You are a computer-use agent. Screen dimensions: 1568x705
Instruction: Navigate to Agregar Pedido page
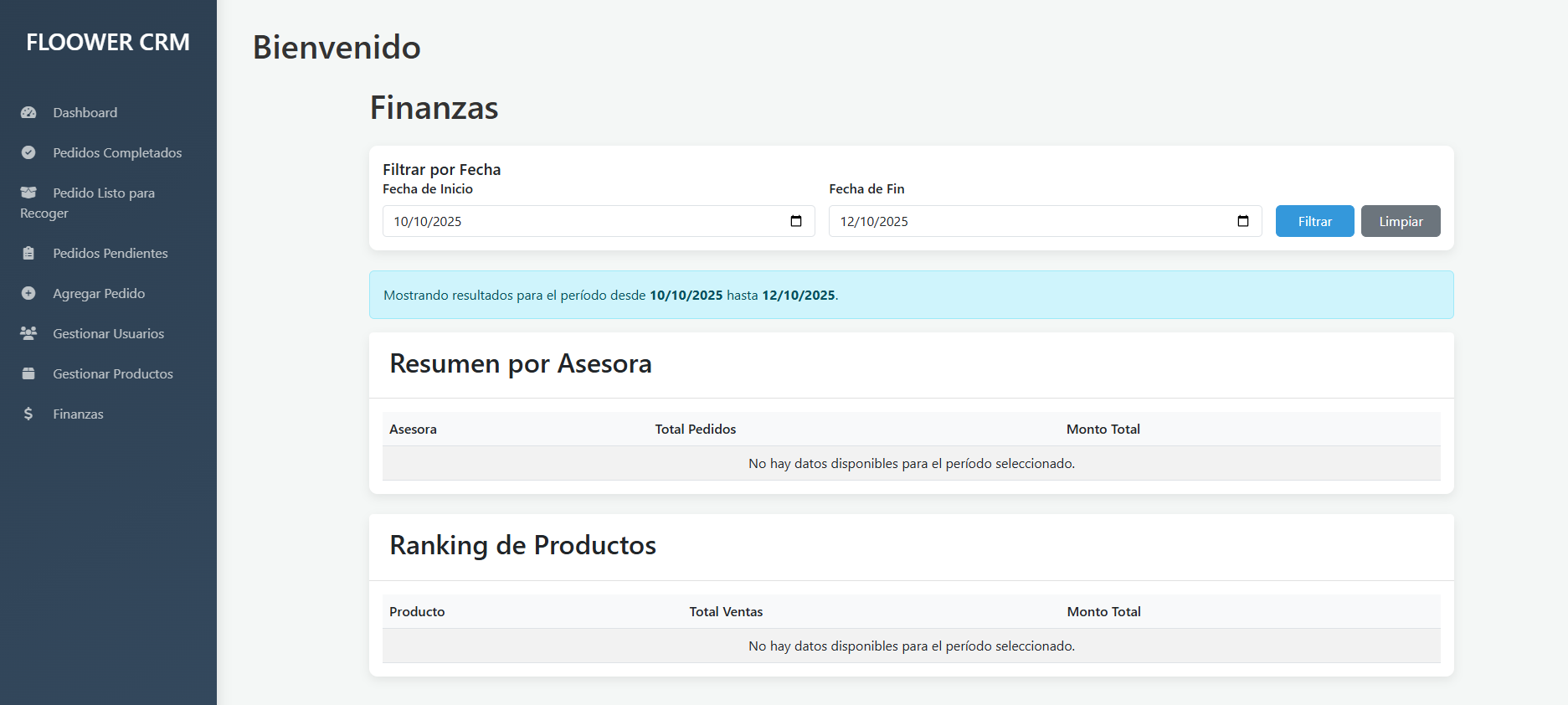[99, 293]
